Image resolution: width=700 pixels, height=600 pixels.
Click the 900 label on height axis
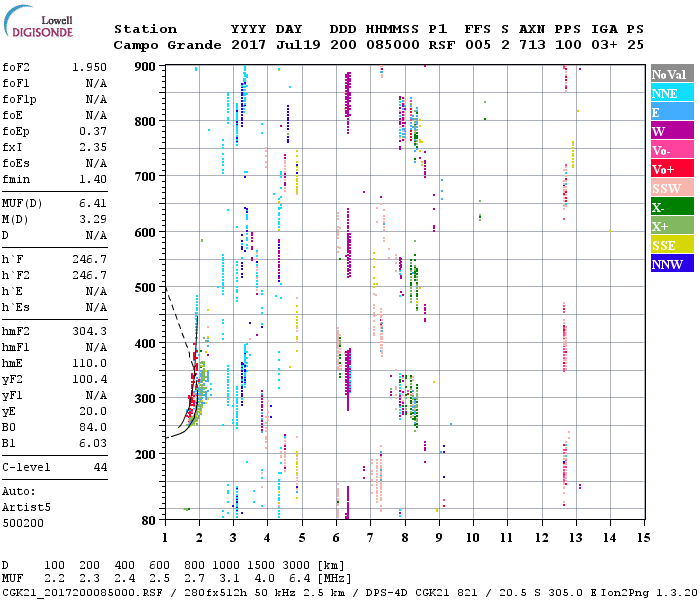pyautogui.click(x=146, y=66)
